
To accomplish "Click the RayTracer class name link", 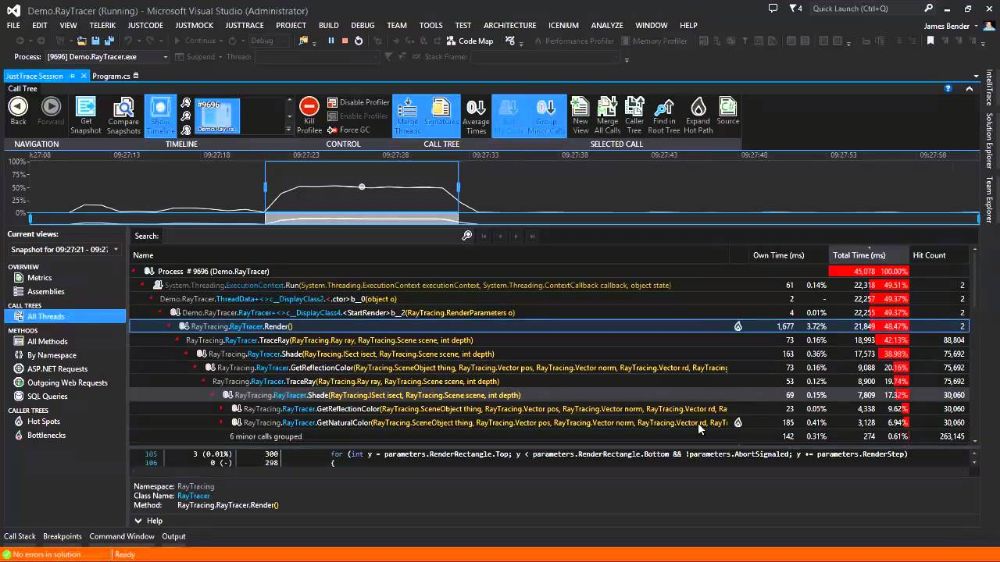I will point(193,496).
